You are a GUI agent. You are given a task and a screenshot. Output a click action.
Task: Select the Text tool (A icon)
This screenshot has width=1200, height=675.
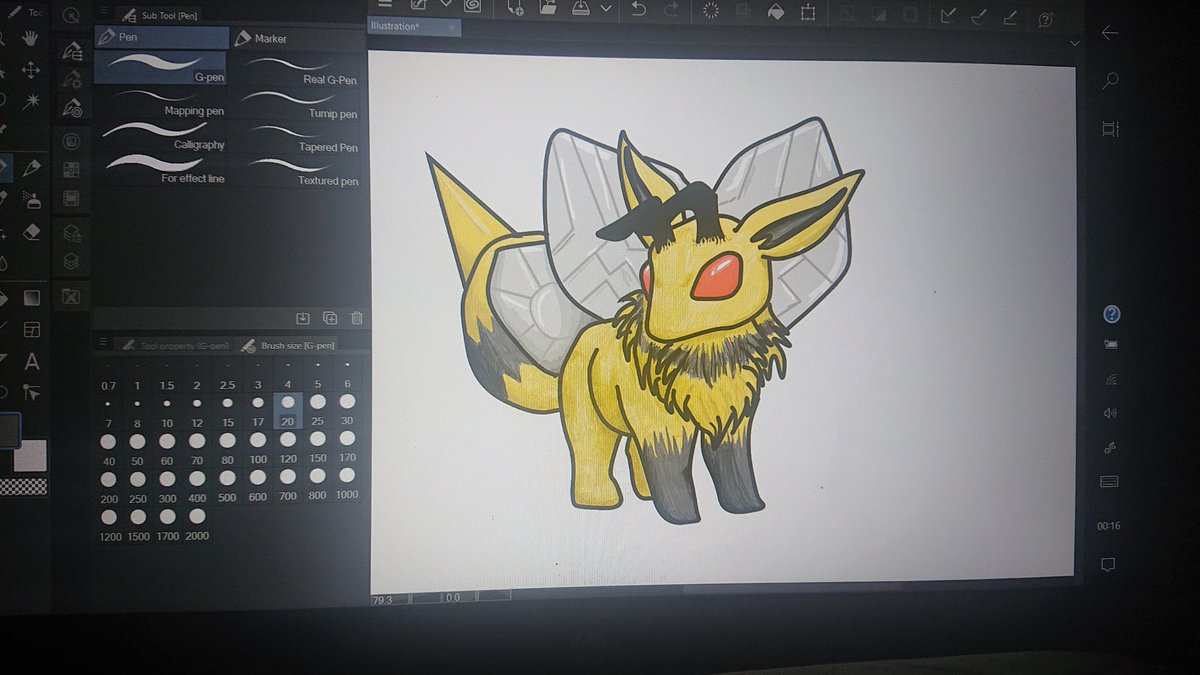31,362
